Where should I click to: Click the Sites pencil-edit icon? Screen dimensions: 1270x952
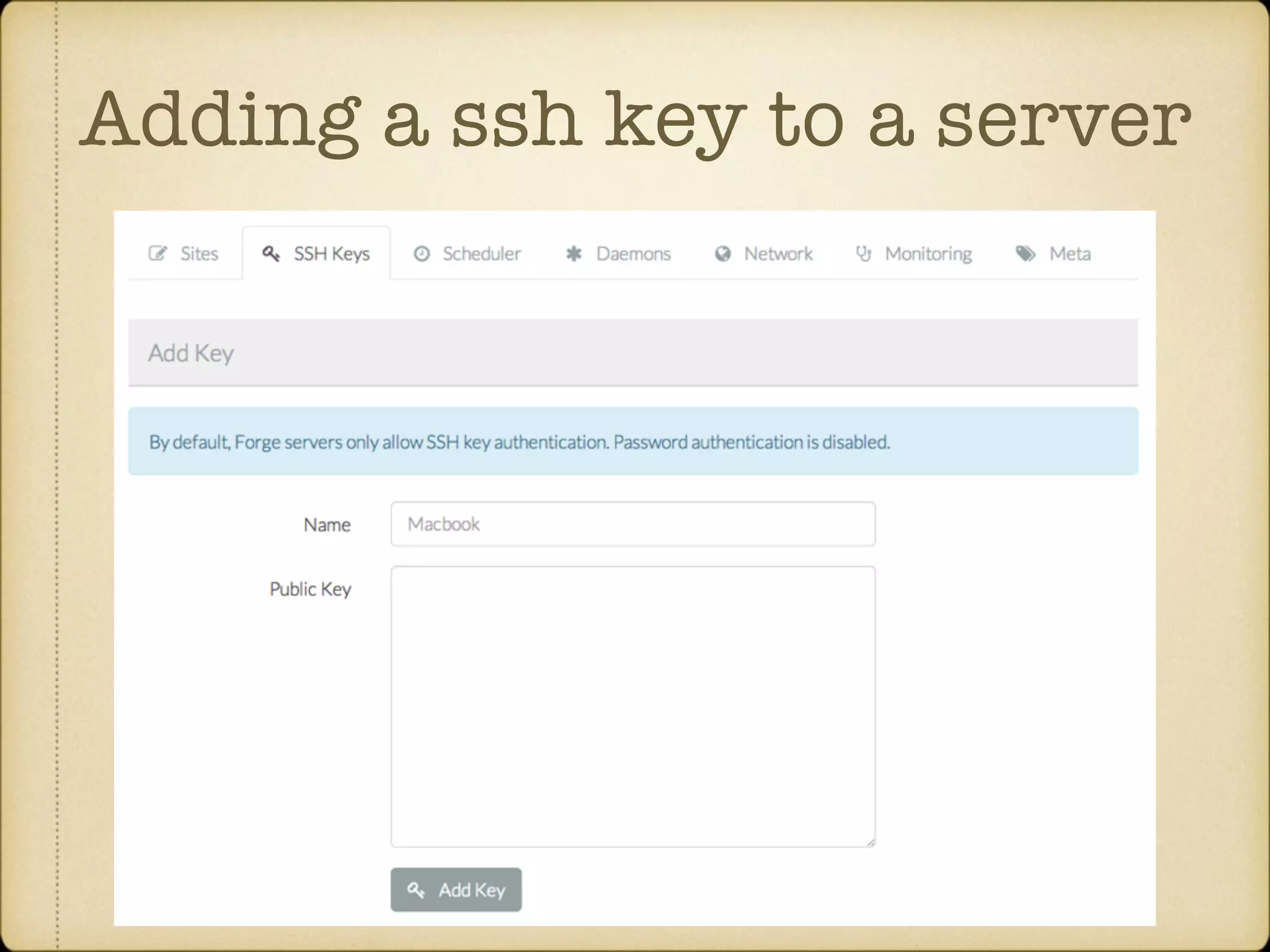[158, 253]
